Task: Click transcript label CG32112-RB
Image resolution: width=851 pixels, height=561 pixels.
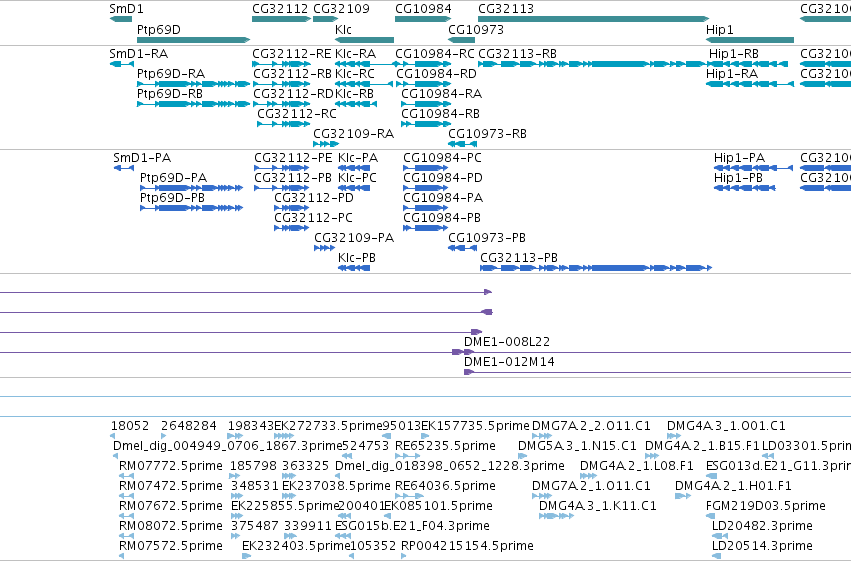Action: point(293,73)
